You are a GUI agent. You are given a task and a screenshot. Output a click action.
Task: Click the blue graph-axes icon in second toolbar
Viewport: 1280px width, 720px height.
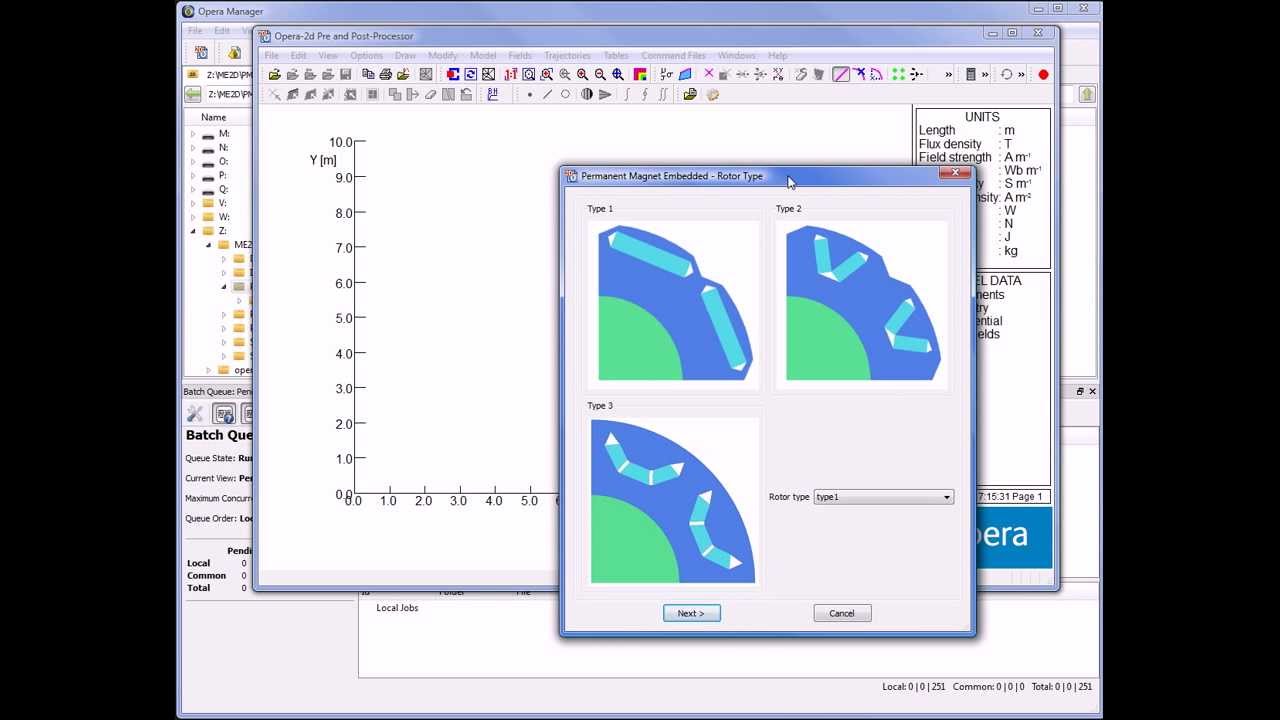click(x=493, y=94)
